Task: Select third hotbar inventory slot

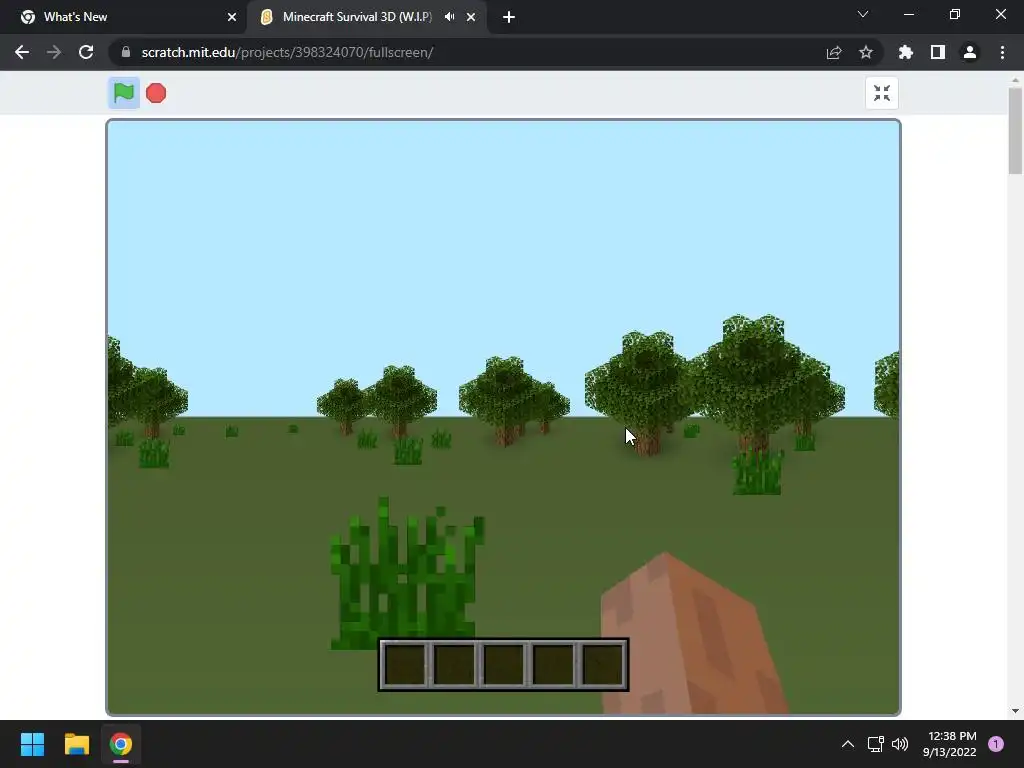Action: point(504,665)
